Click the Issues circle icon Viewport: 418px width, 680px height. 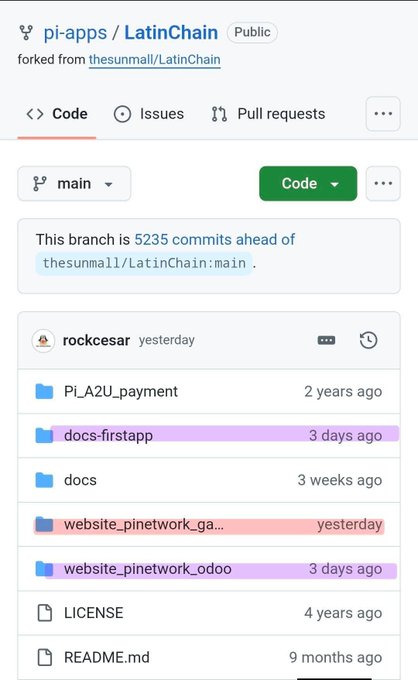click(122, 114)
